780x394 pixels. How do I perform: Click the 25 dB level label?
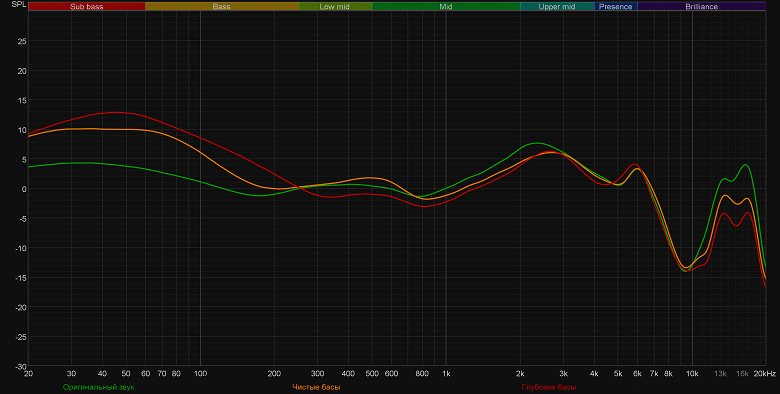[x=22, y=41]
